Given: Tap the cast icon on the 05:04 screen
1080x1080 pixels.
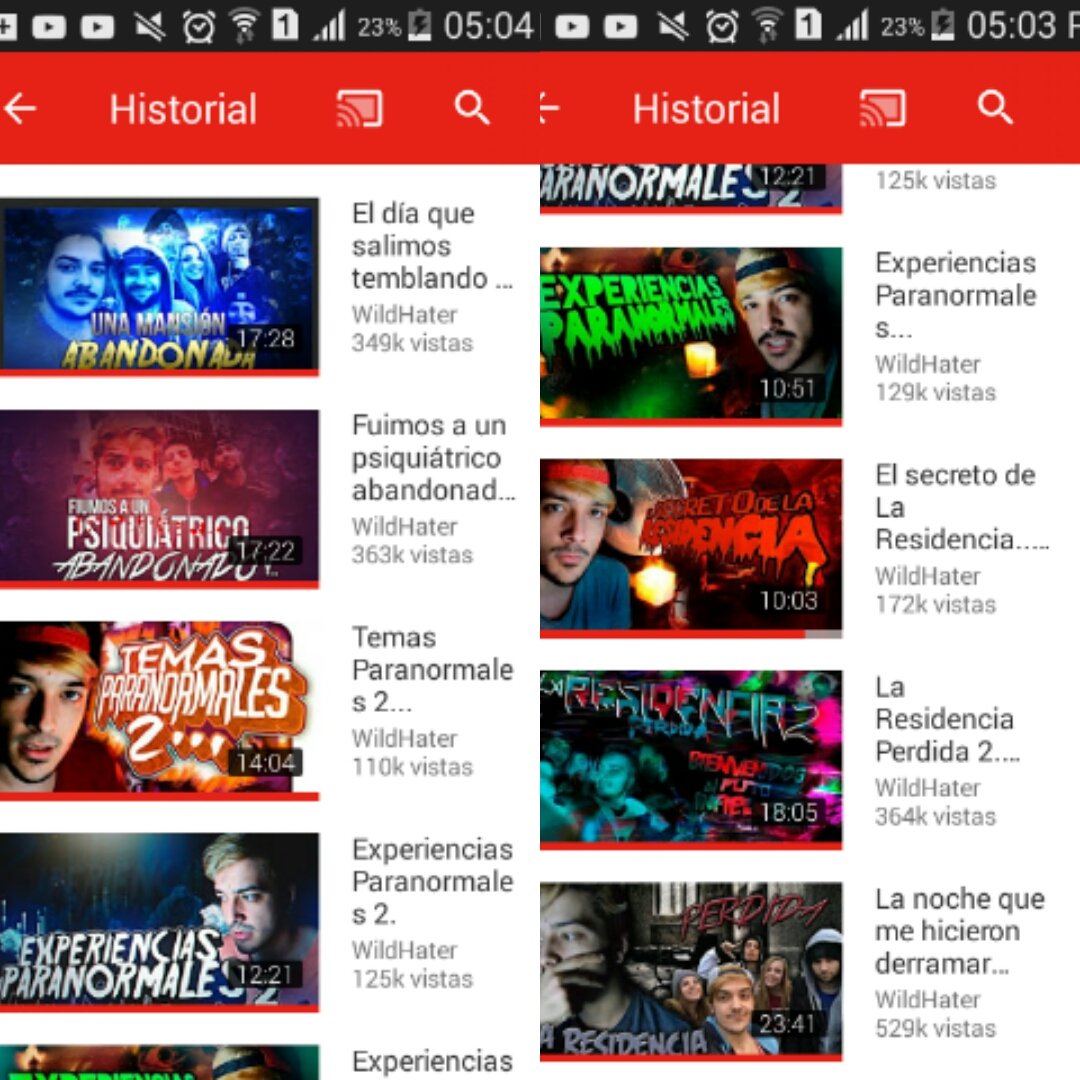Looking at the screenshot, I should point(359,109).
